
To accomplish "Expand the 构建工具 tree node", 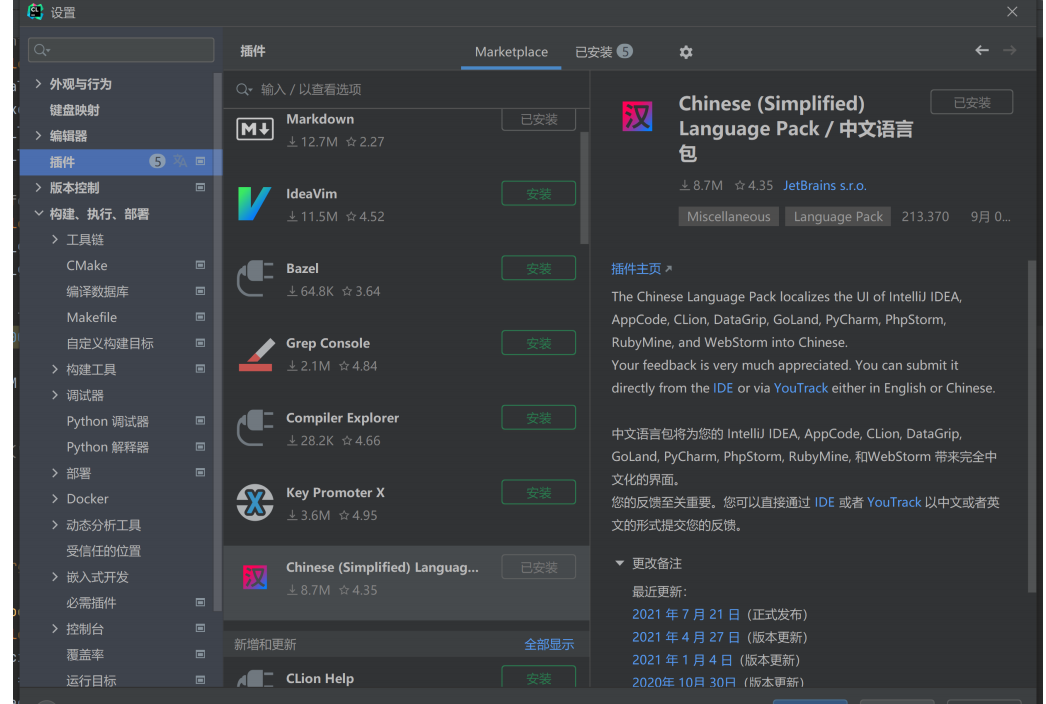I will [55, 368].
